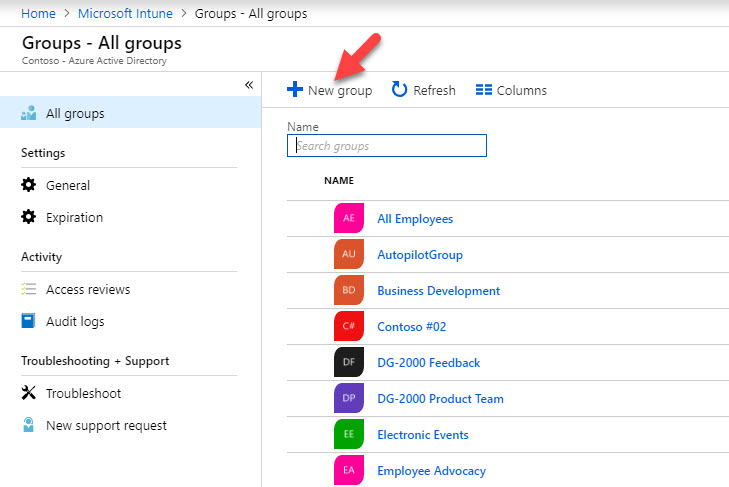
Task: Click the Refresh circular arrow icon
Action: 399,89
